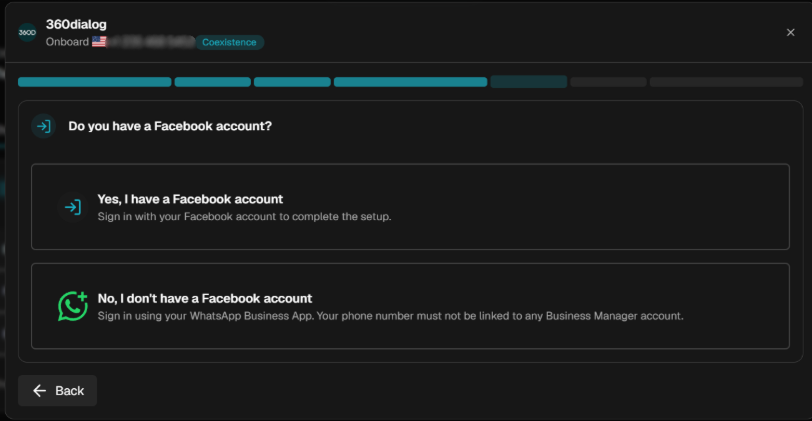Click the Coexistence badge
Viewport: 812px width, 421px height.
tap(229, 42)
